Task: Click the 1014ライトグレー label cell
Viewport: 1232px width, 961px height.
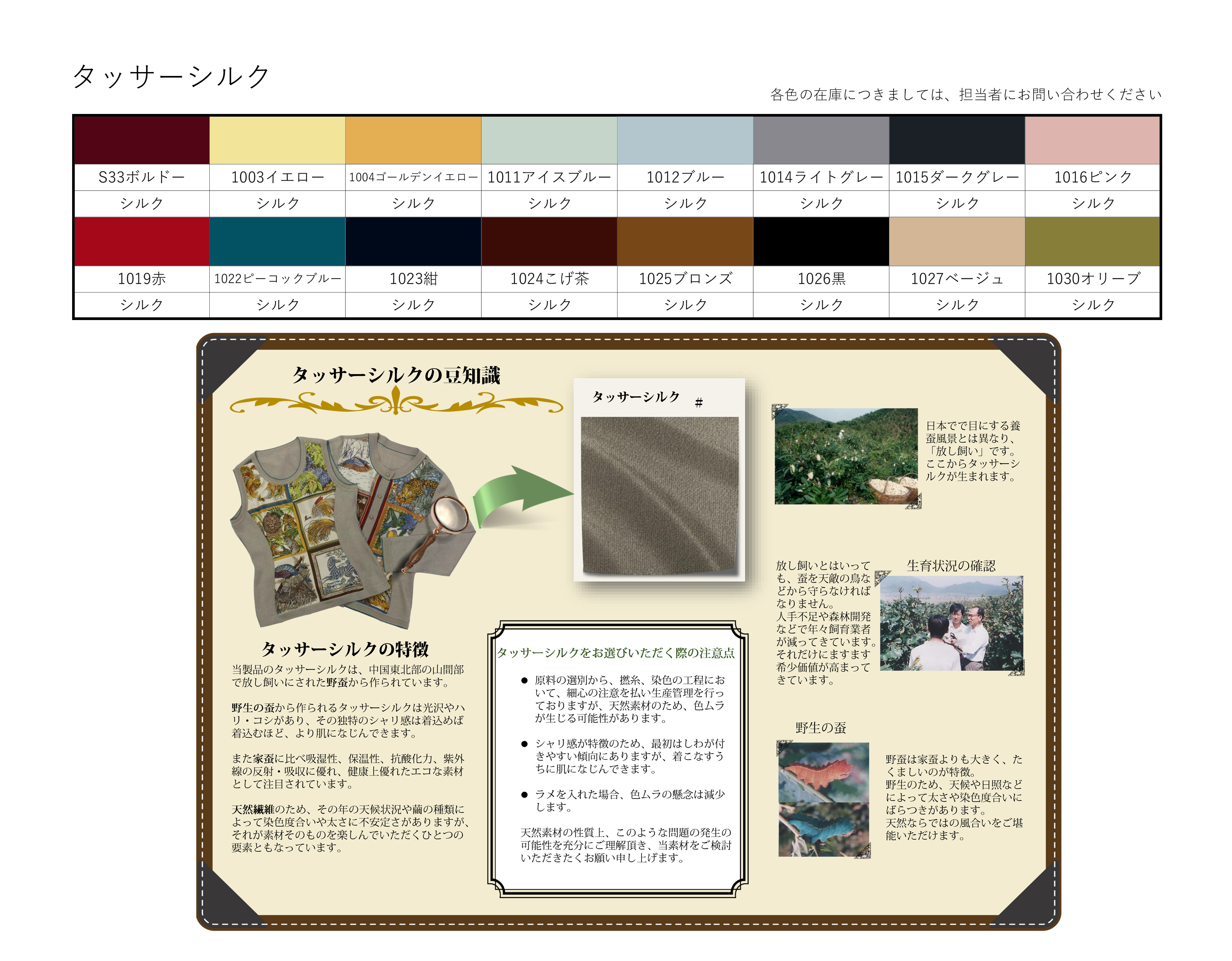Action: pos(821,177)
